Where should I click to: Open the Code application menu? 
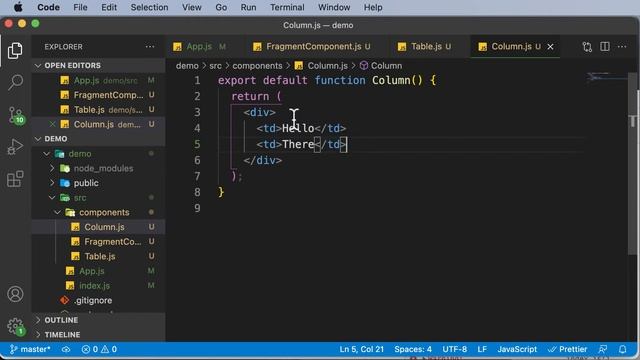coord(49,7)
